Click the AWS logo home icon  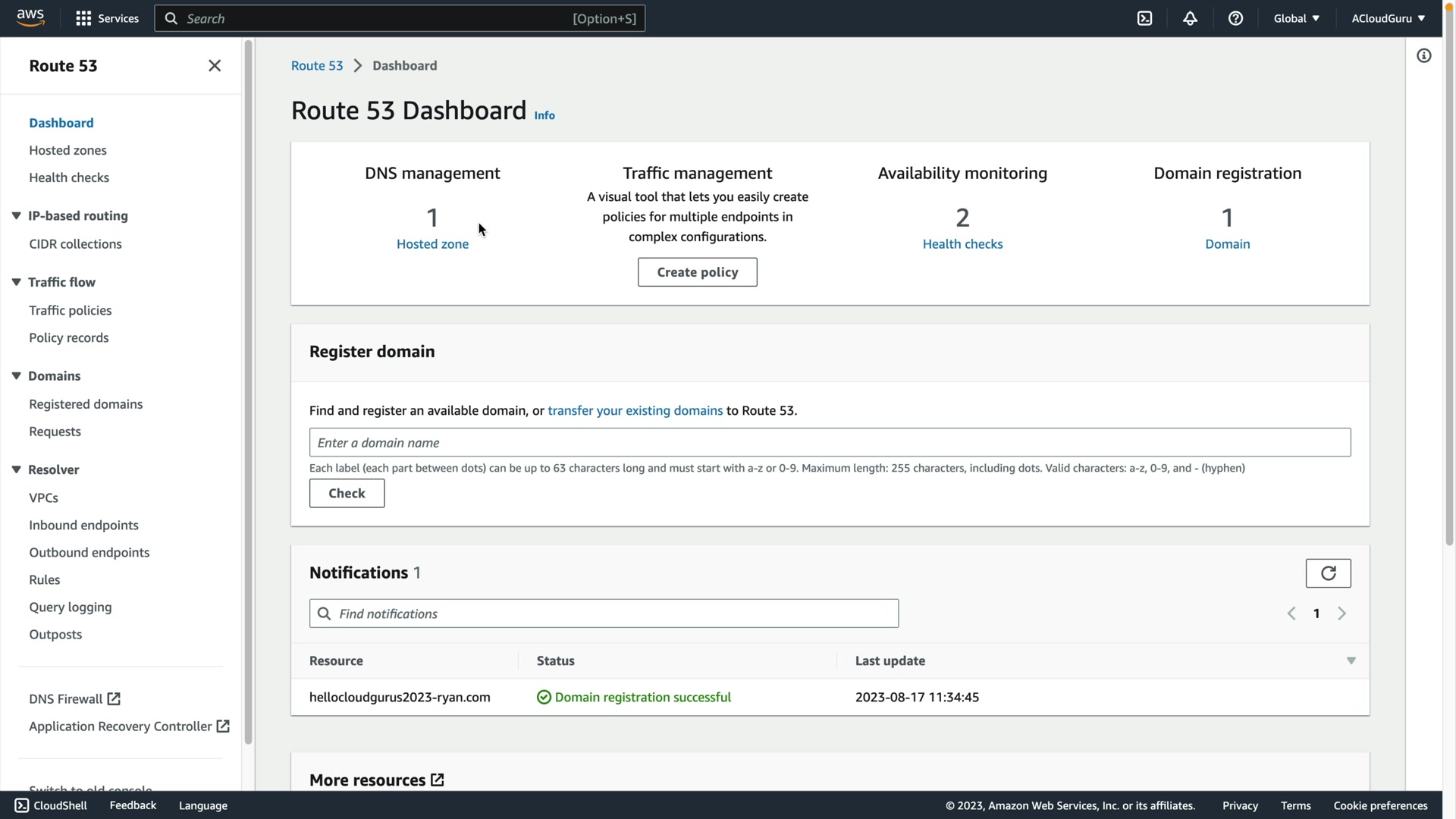(x=30, y=17)
